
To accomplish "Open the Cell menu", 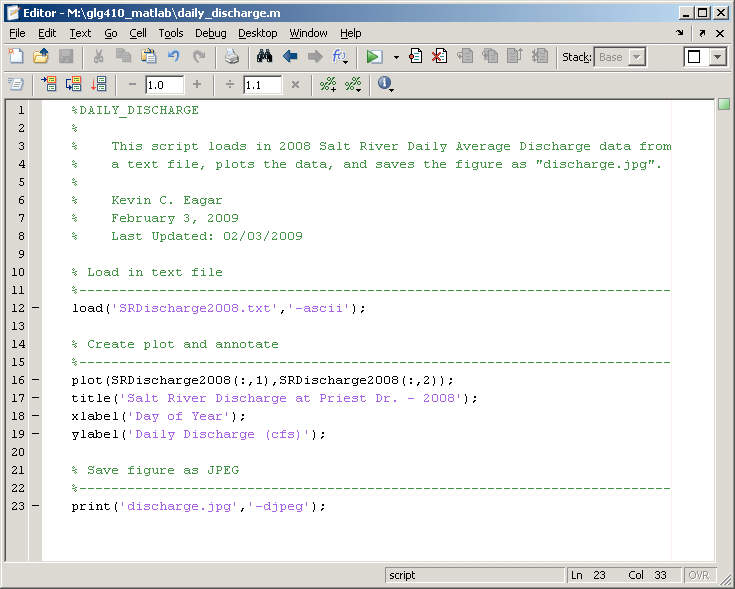I will pos(138,33).
